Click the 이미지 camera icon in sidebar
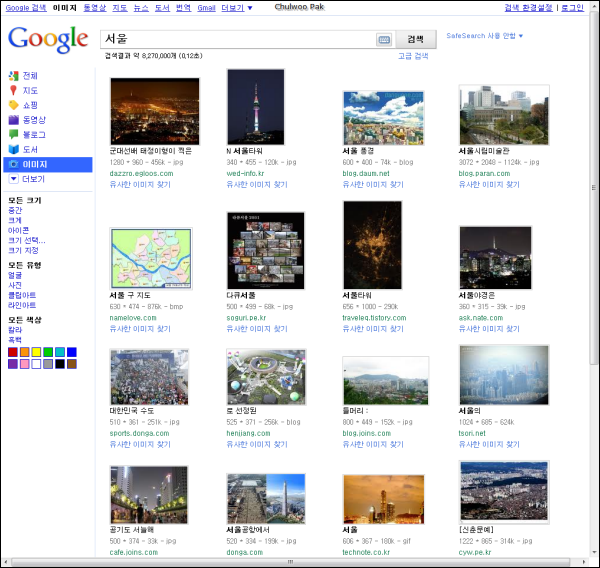Viewport: 600px width, 568px height. click(13, 164)
